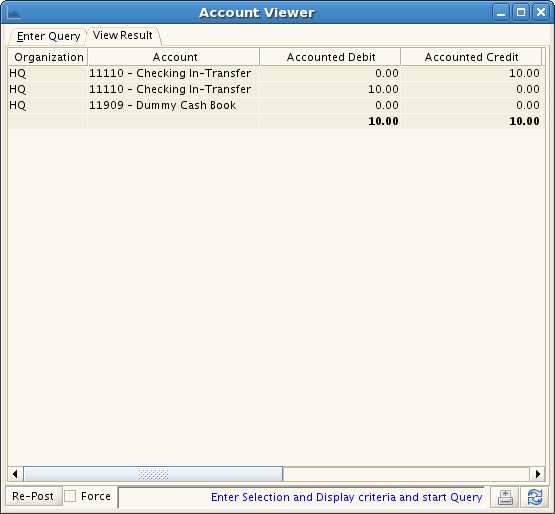
Task: Click the status message text field
Action: 303,497
